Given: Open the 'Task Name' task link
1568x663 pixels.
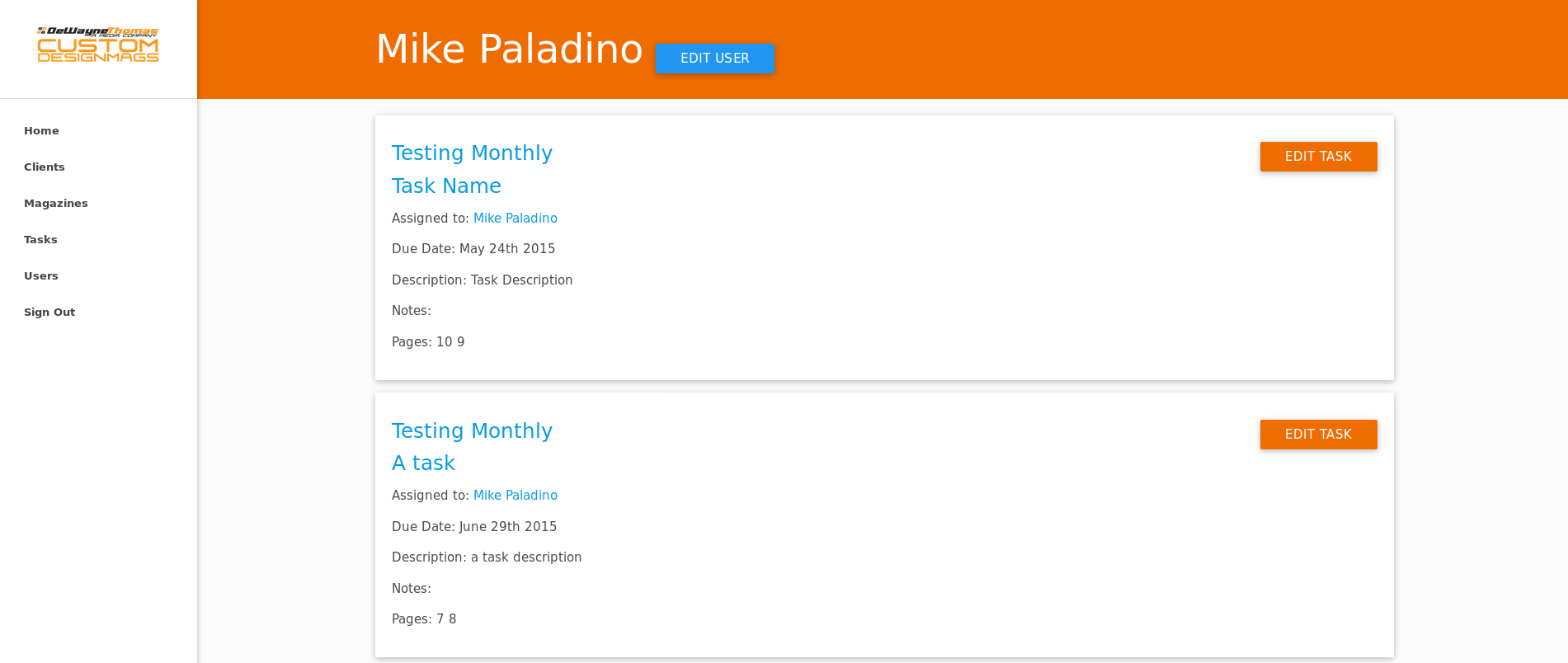Looking at the screenshot, I should (446, 186).
